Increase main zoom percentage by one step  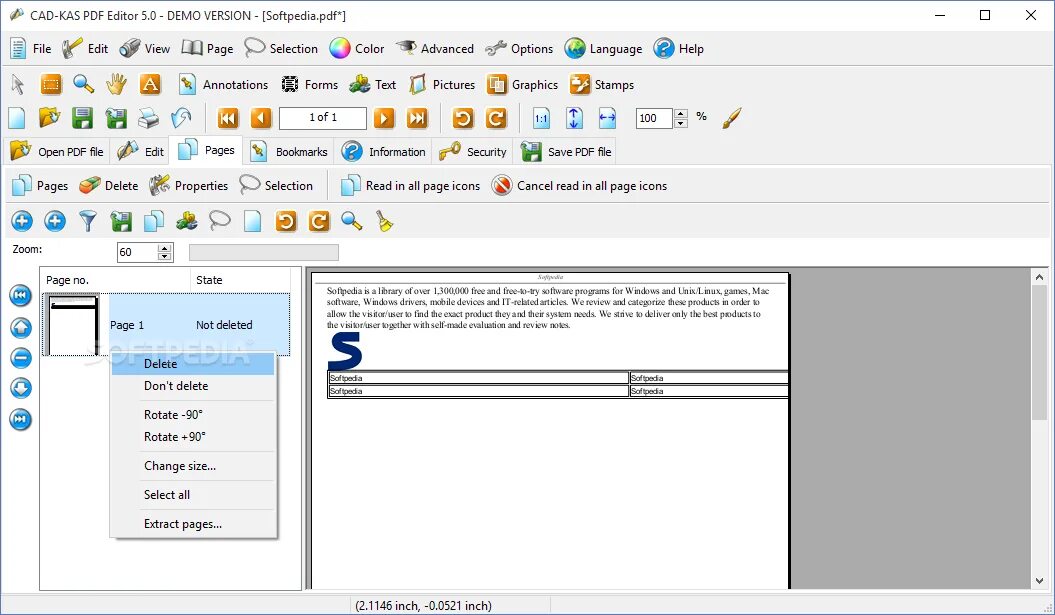coord(681,114)
